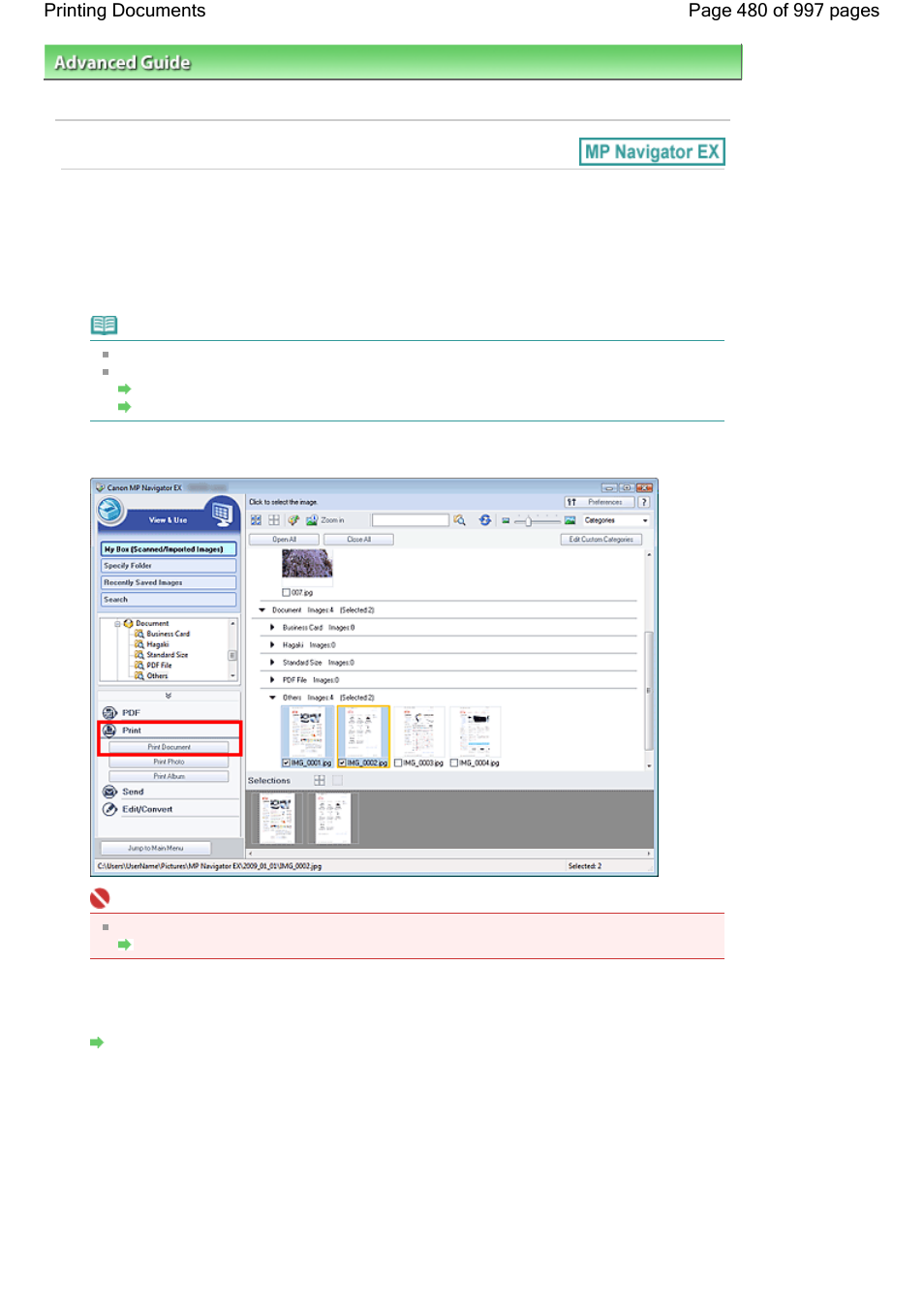924x1308 pixels.
Task: Click the Selections grid icon
Action: tap(320, 780)
